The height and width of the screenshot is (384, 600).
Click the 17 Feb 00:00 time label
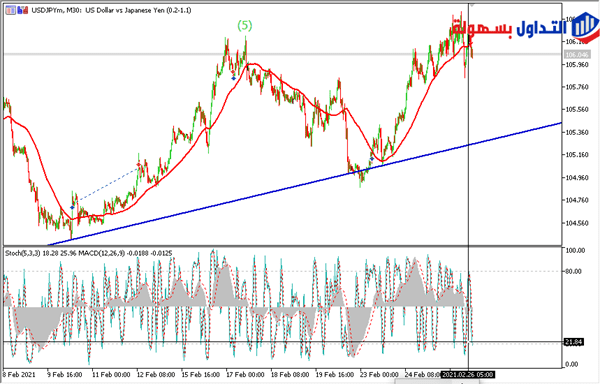[245, 374]
